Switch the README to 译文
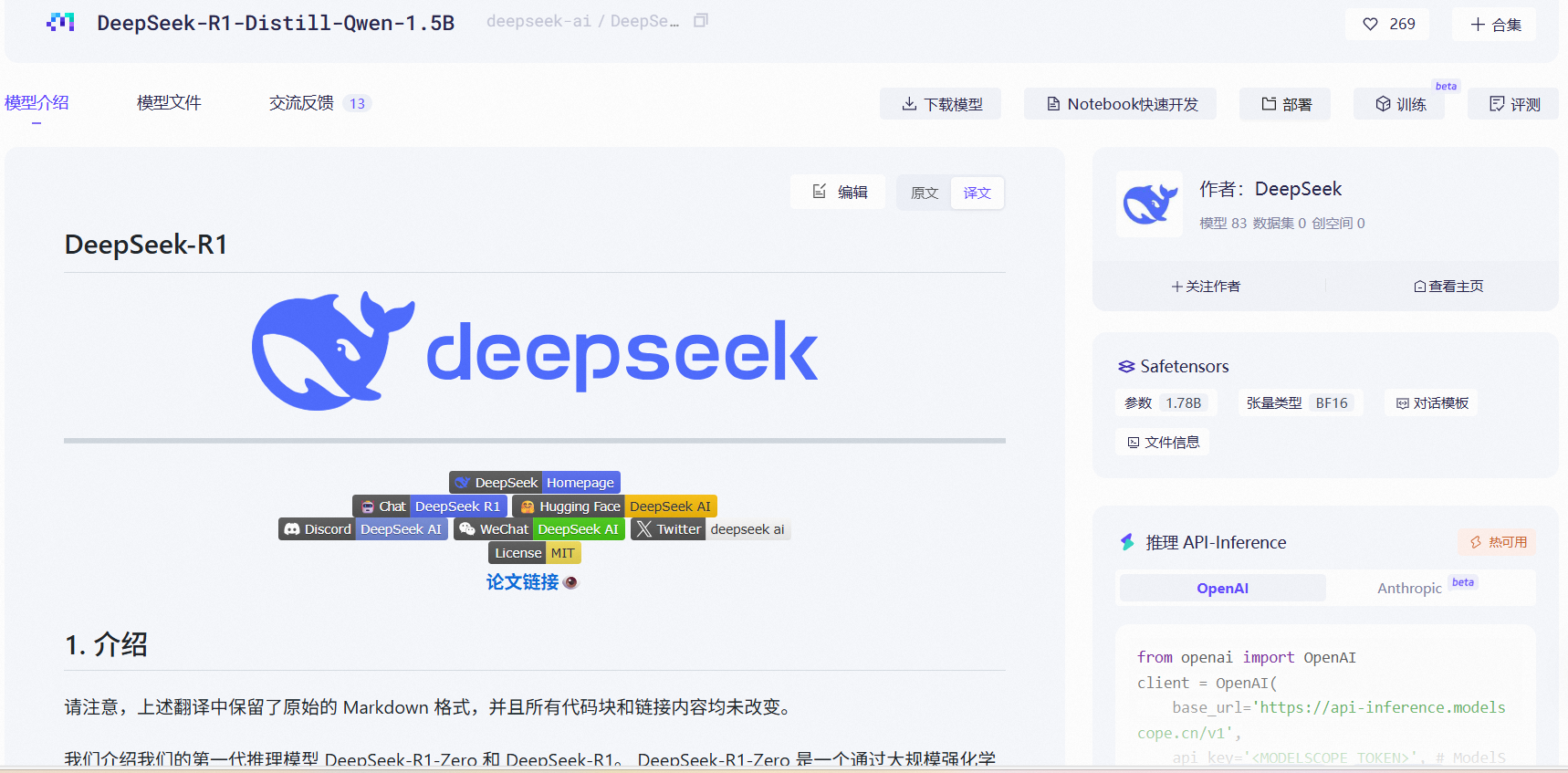This screenshot has width=1568, height=773. coord(977,193)
